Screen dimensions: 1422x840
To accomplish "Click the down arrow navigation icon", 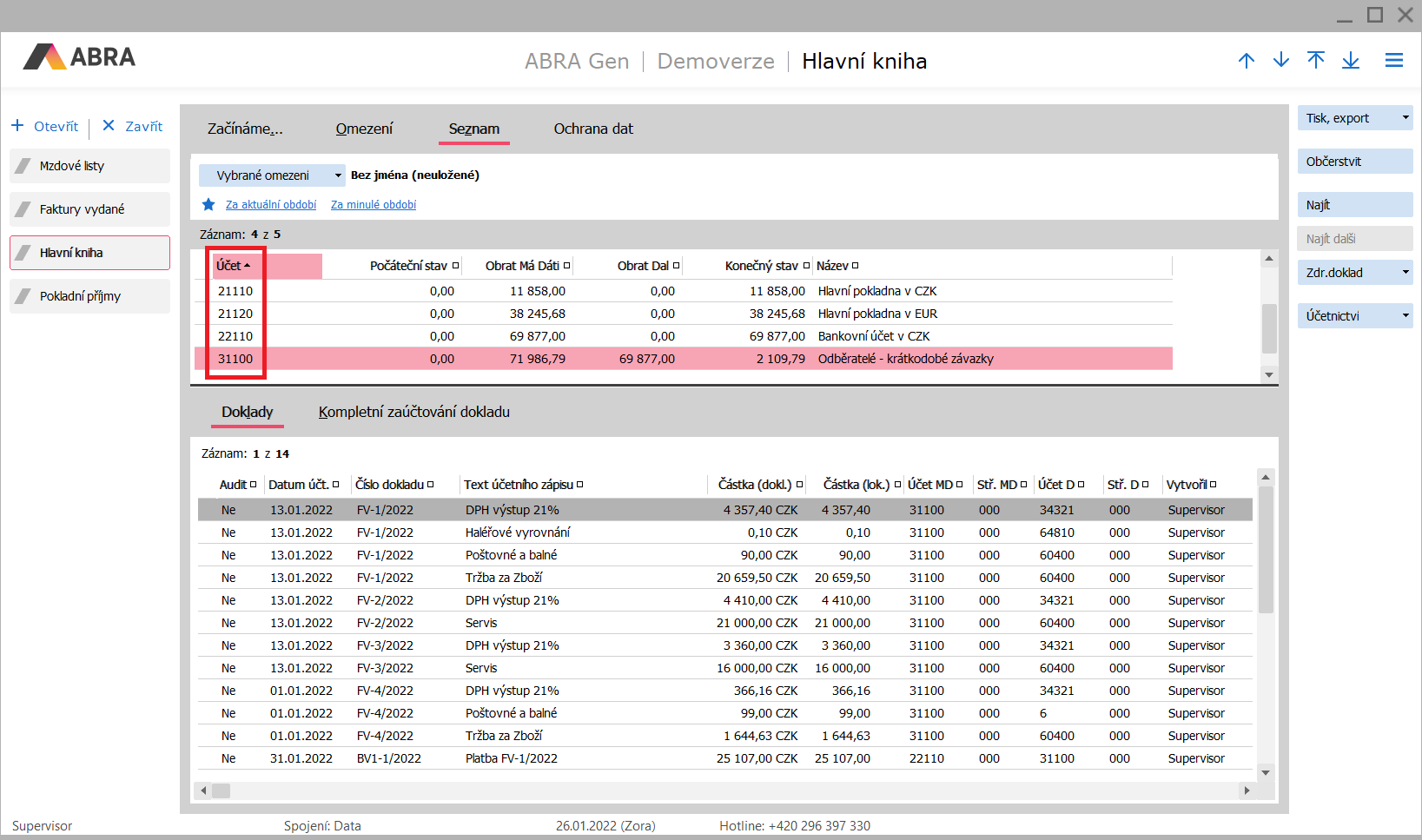I will tap(1280, 60).
